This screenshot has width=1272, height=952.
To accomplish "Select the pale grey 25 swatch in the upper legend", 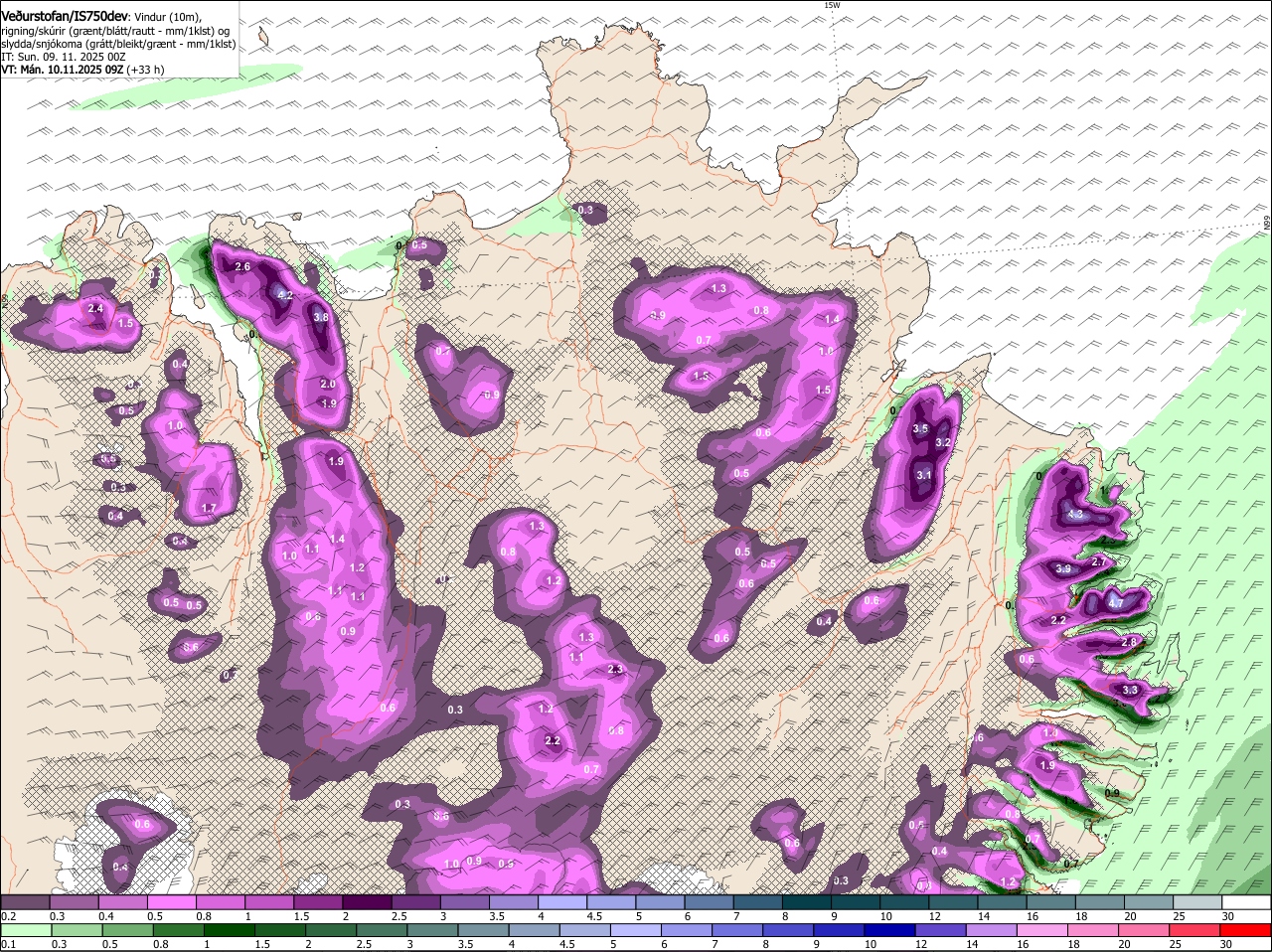I will coord(1197,901).
